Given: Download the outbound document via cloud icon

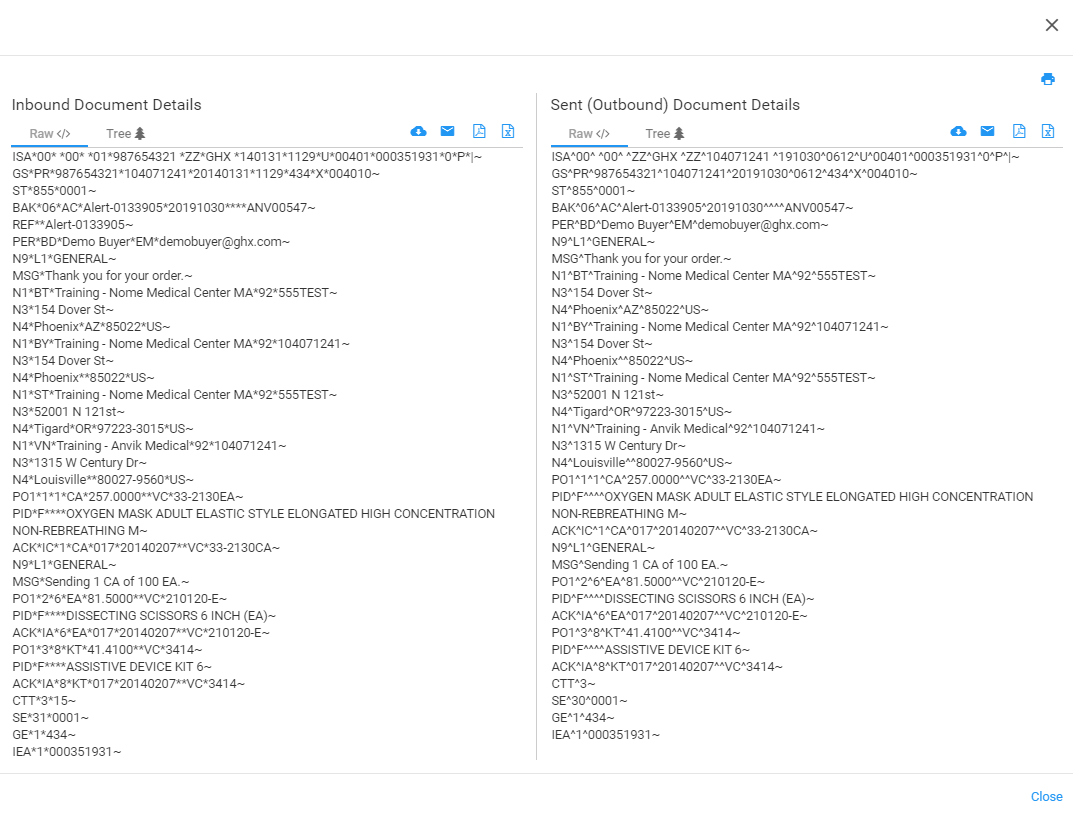Looking at the screenshot, I should pyautogui.click(x=958, y=132).
